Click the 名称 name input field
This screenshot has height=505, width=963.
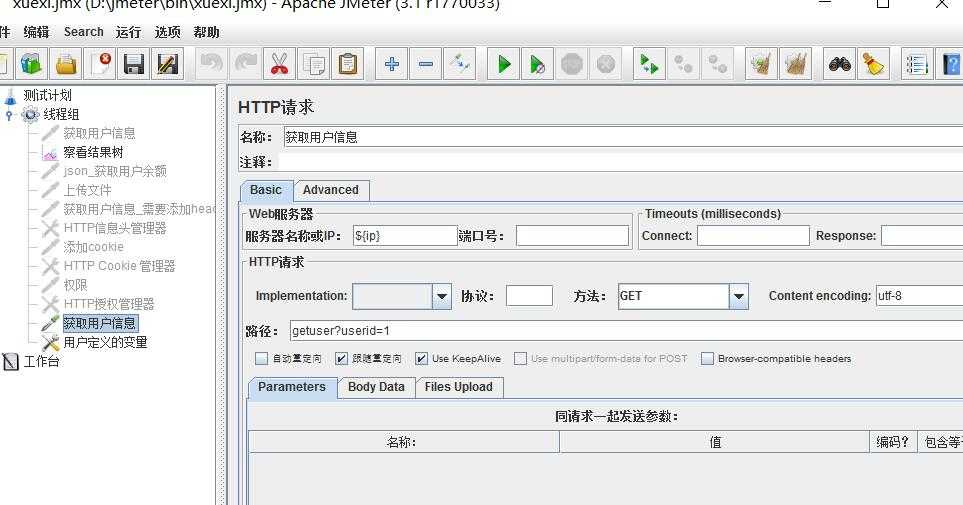click(623, 137)
